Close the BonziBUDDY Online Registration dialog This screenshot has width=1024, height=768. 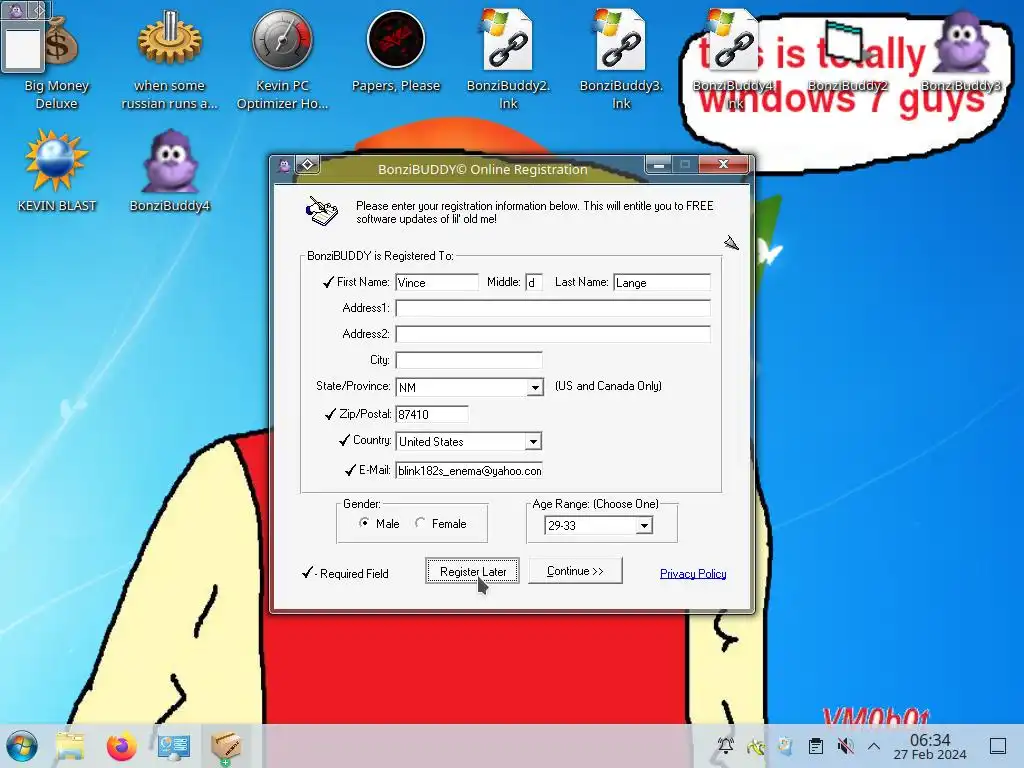pos(723,165)
